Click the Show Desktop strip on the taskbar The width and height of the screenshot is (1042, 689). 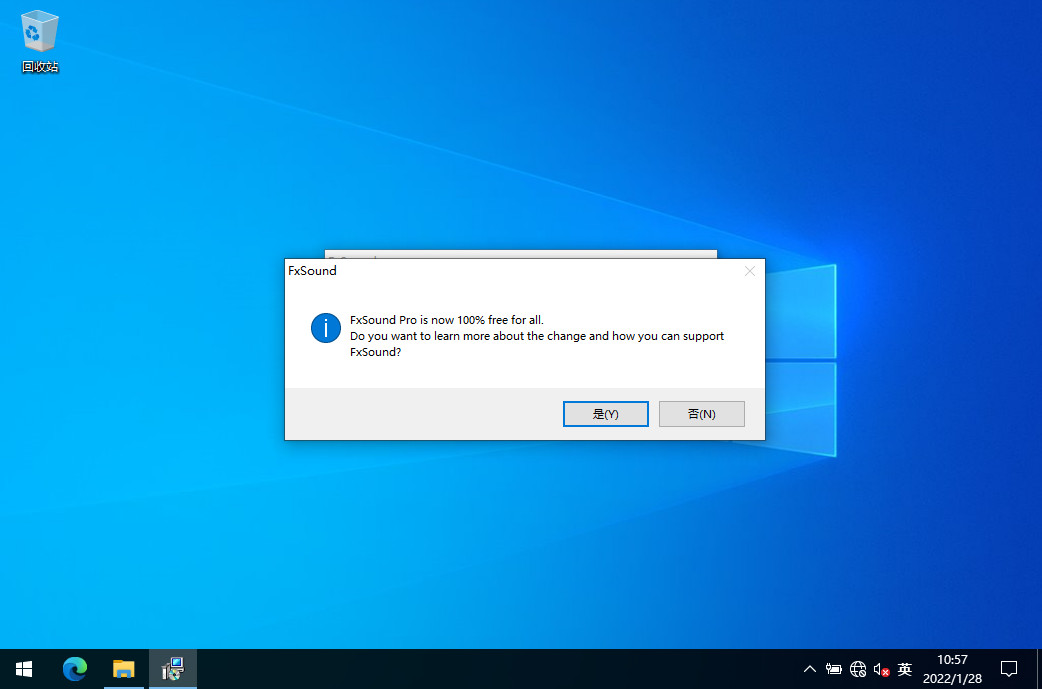pyautogui.click(x=1039, y=669)
